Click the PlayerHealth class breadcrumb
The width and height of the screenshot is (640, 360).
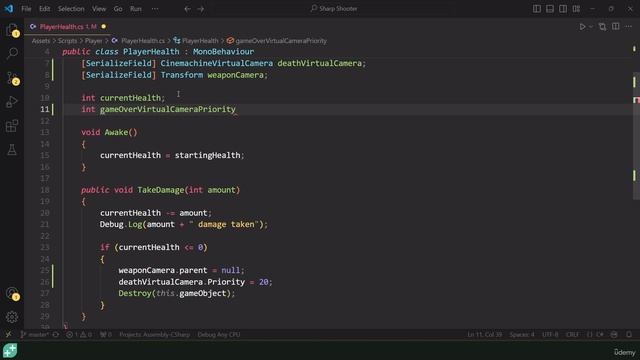point(196,41)
